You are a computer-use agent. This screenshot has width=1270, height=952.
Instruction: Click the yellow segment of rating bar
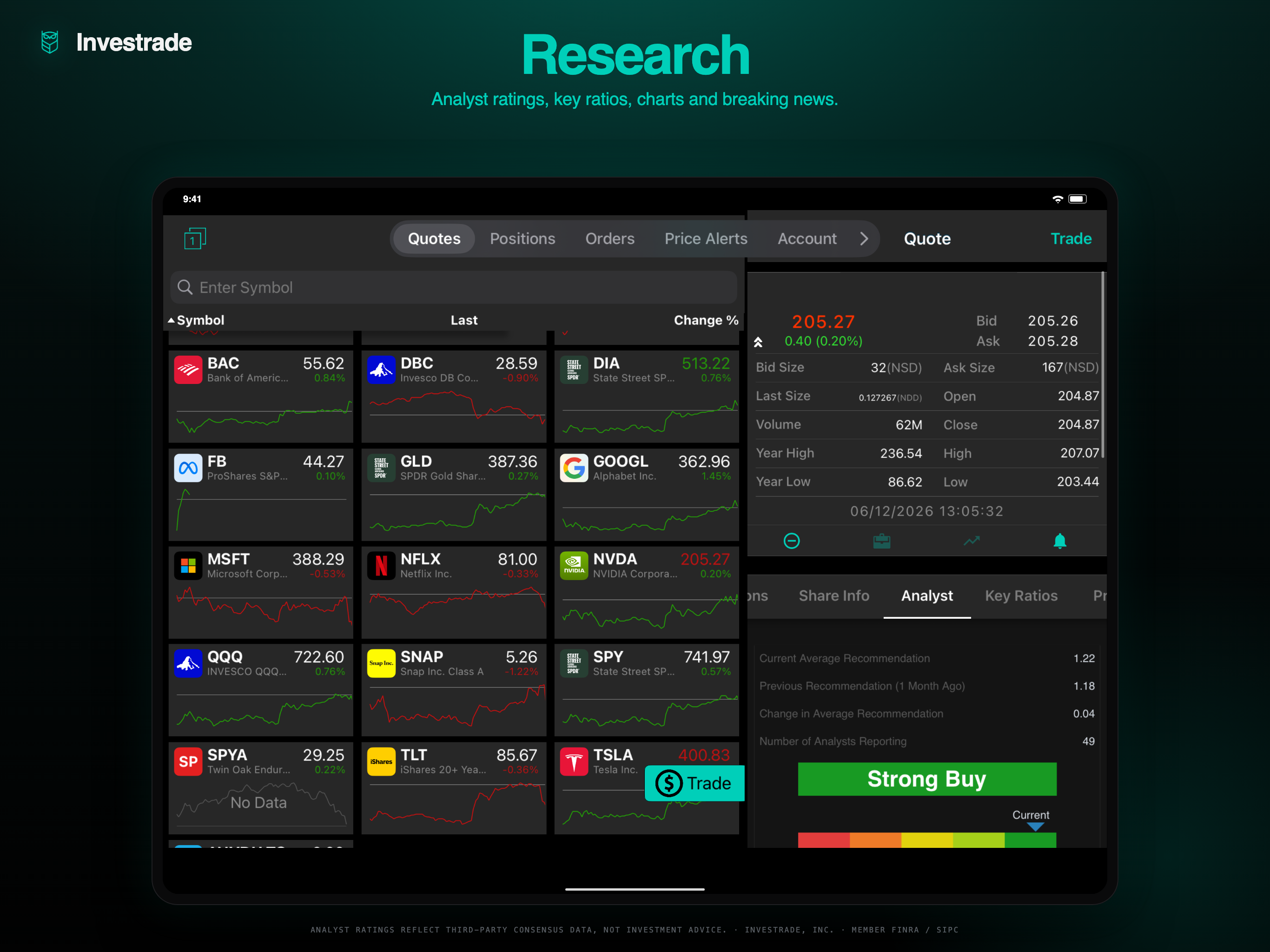(x=926, y=840)
